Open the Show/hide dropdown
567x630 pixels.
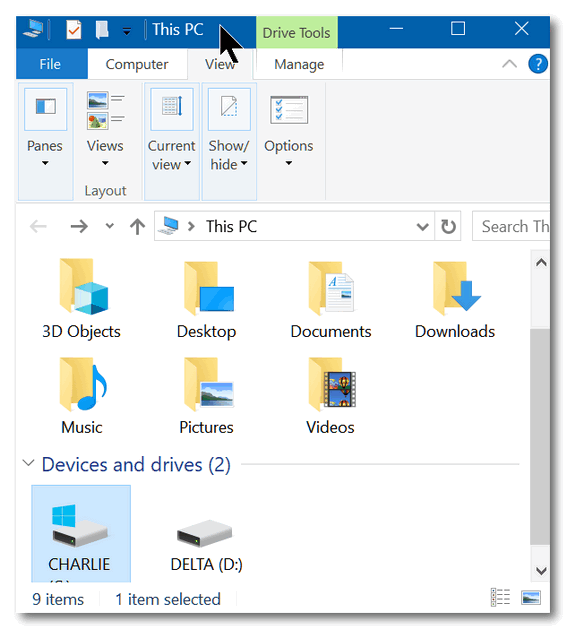229,141
